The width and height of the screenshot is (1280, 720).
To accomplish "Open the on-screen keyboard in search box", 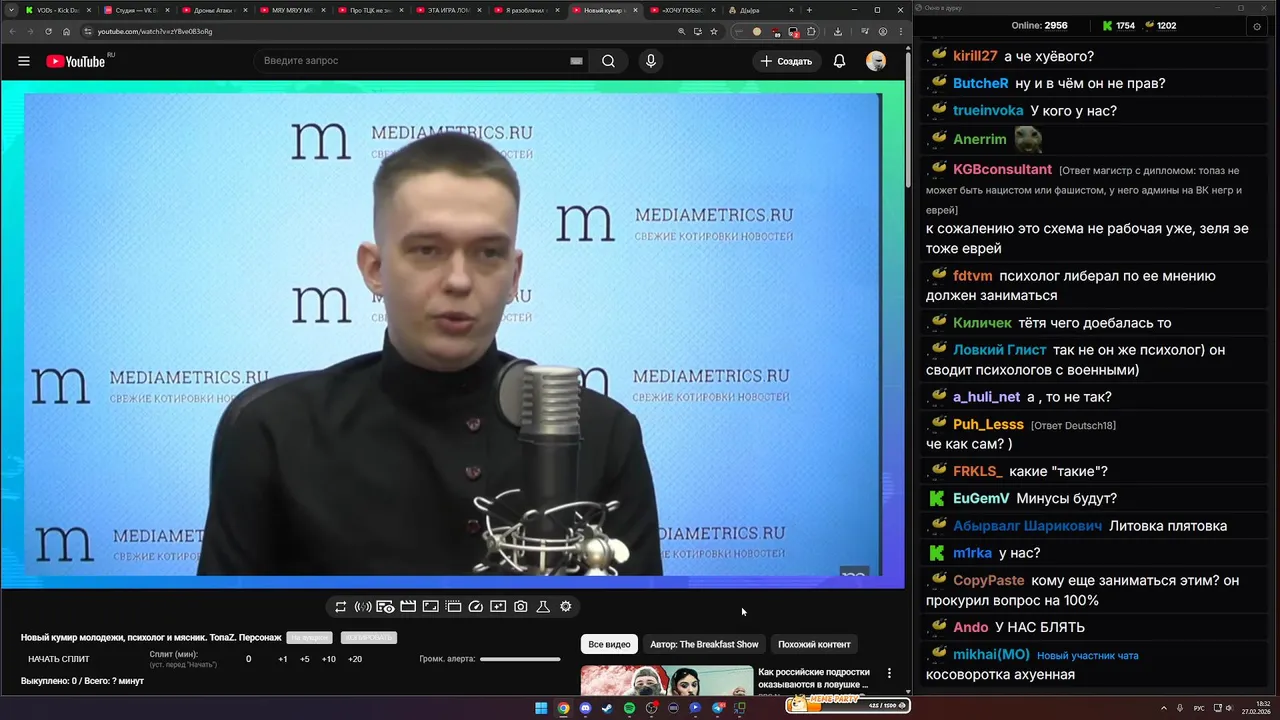I will click(x=576, y=61).
